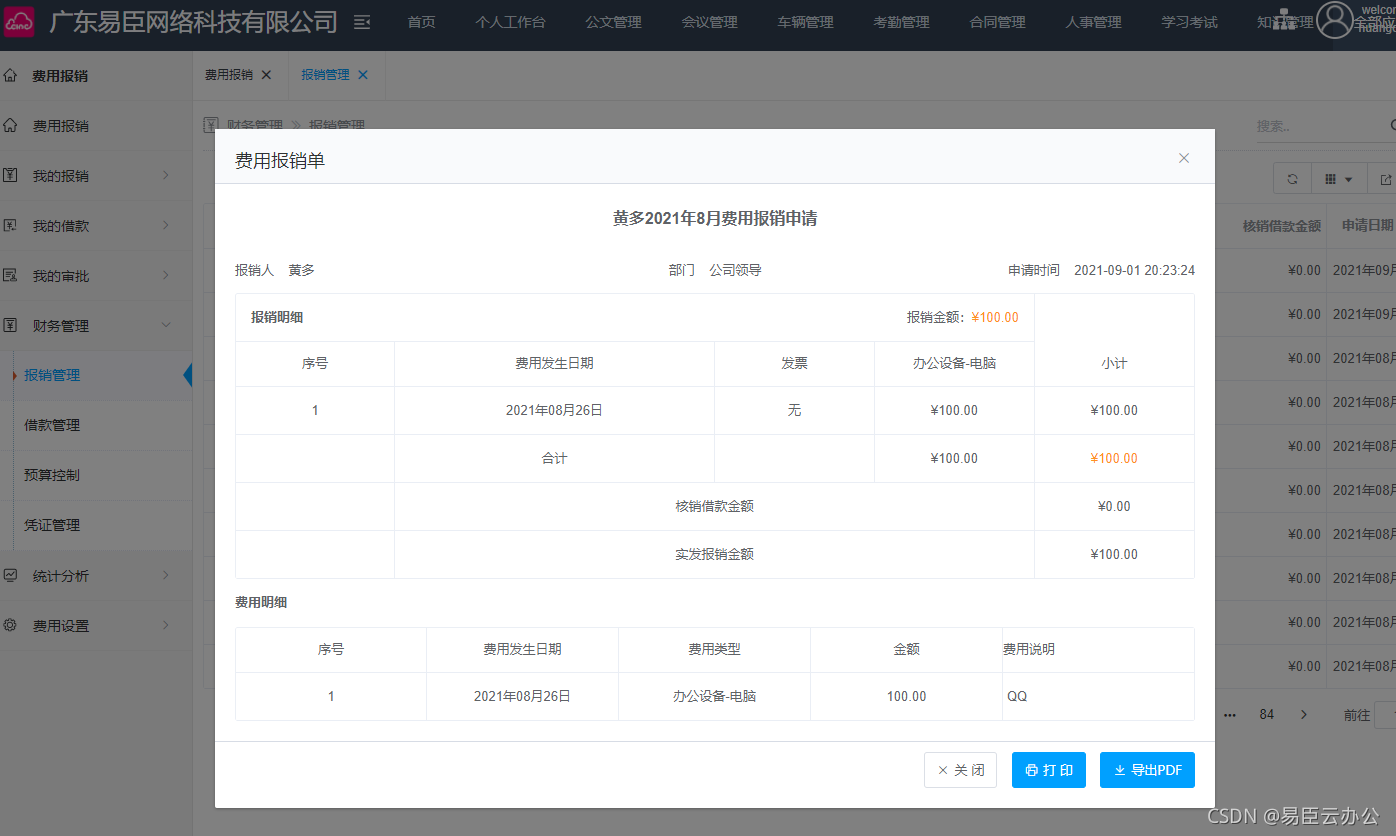Open the column display dropdown arrow
The height and width of the screenshot is (836, 1396).
(1347, 178)
